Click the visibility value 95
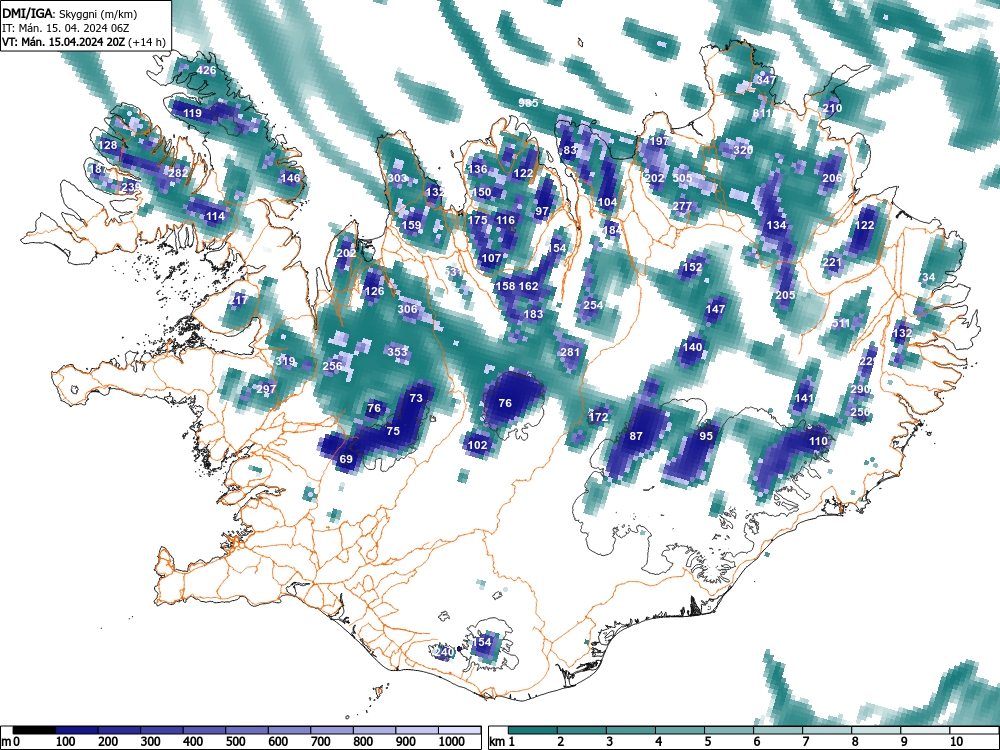Viewport: 1000px width, 750px height. [705, 436]
